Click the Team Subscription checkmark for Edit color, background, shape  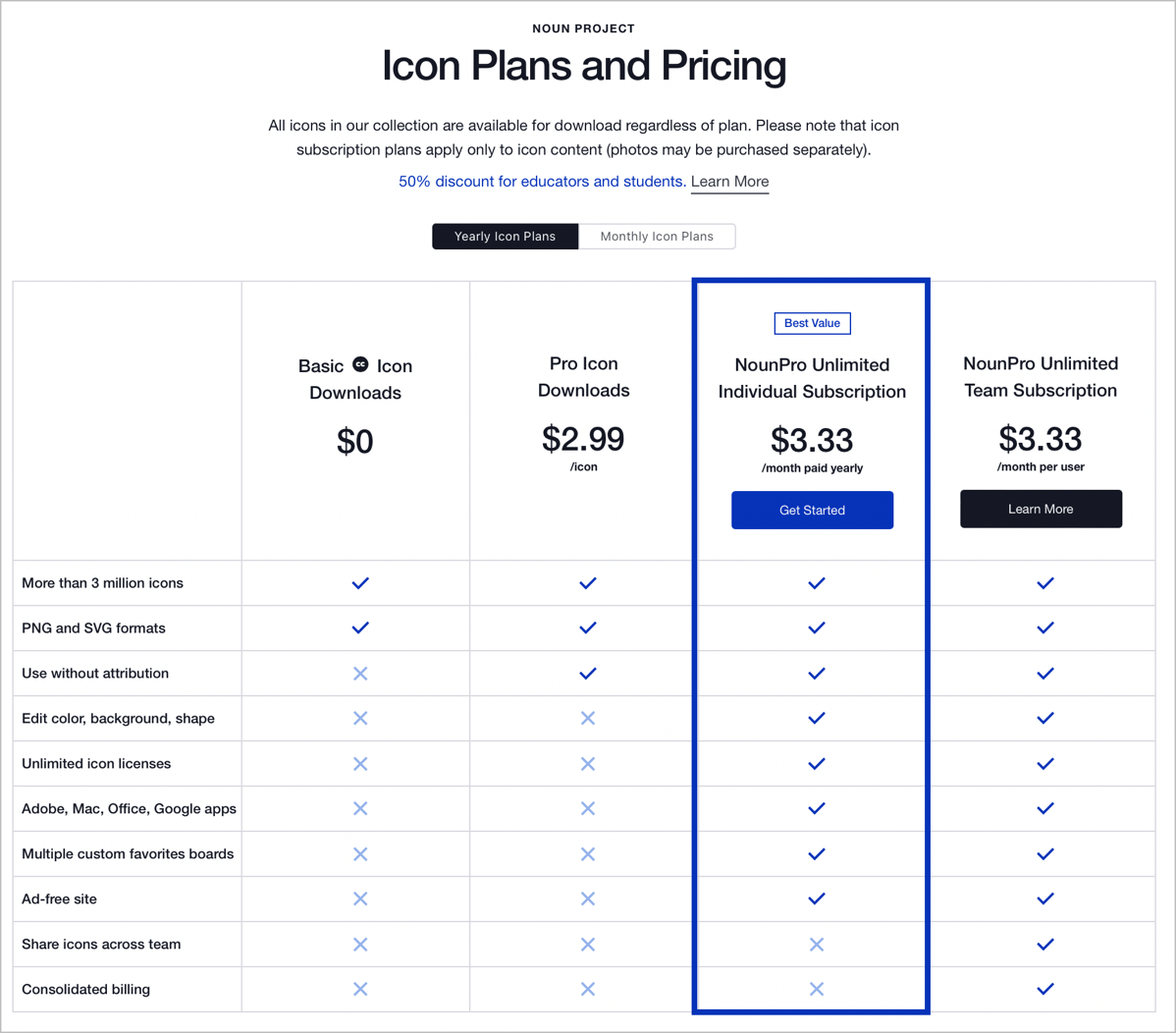point(1045,718)
